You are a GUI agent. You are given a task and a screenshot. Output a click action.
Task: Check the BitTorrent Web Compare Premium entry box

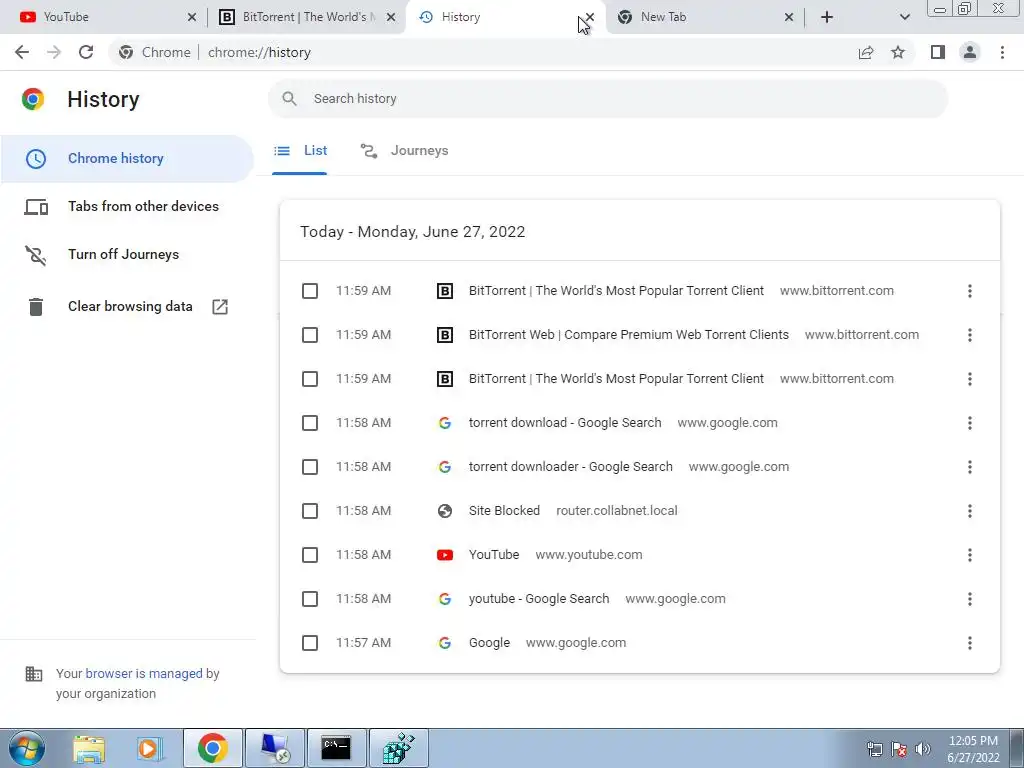tap(310, 335)
